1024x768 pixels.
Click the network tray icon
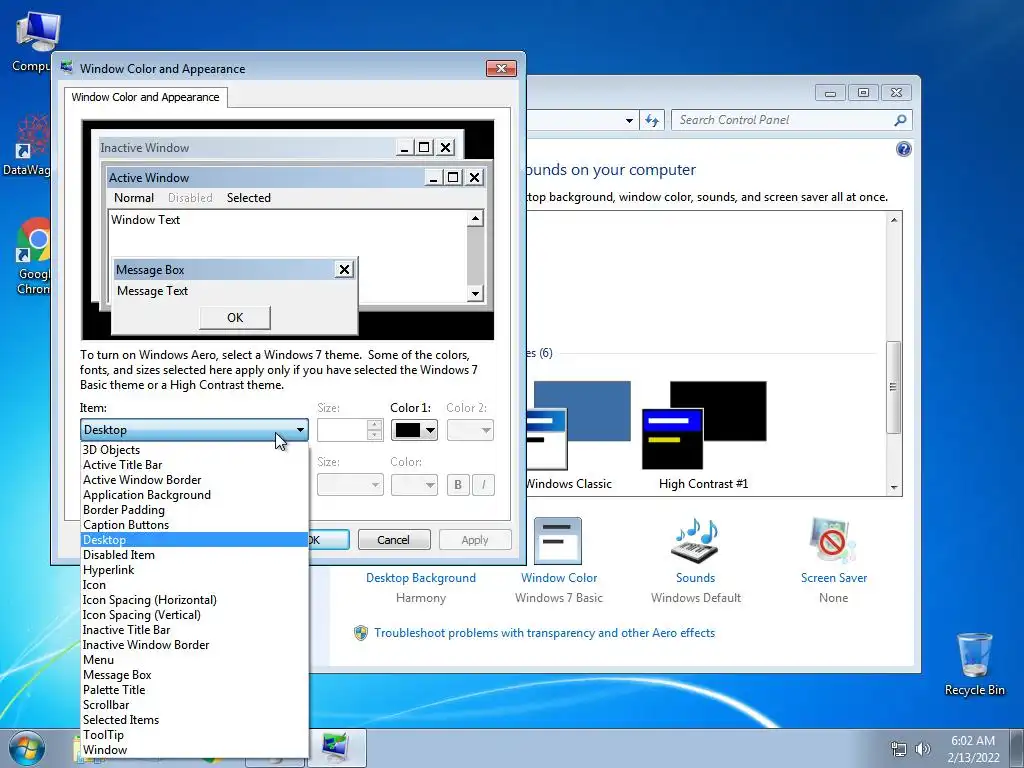coord(899,749)
